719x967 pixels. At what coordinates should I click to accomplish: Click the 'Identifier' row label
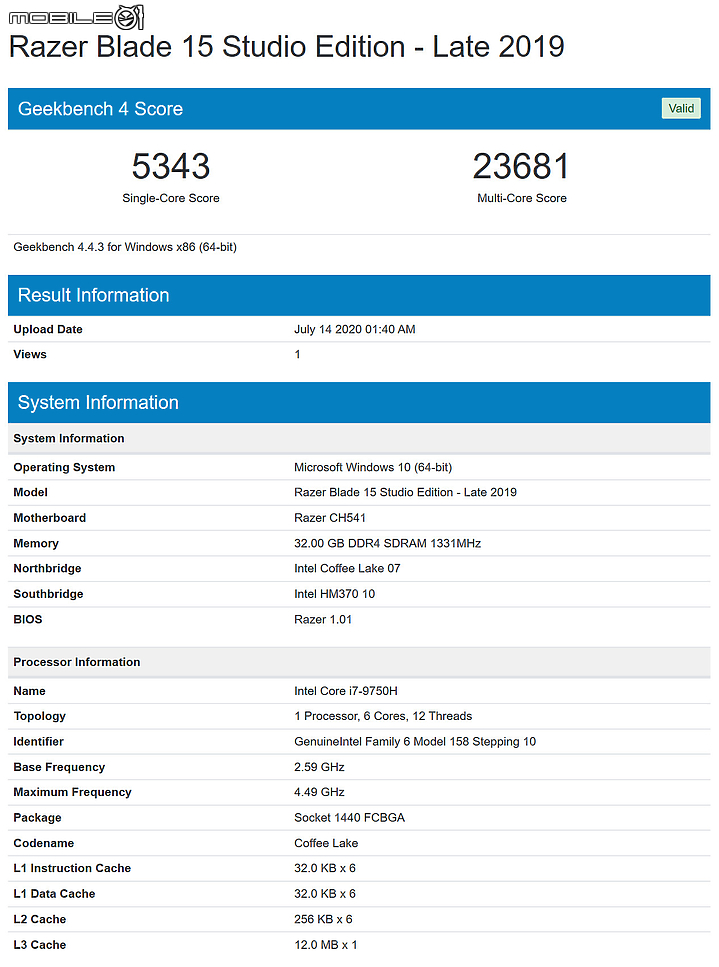39,742
